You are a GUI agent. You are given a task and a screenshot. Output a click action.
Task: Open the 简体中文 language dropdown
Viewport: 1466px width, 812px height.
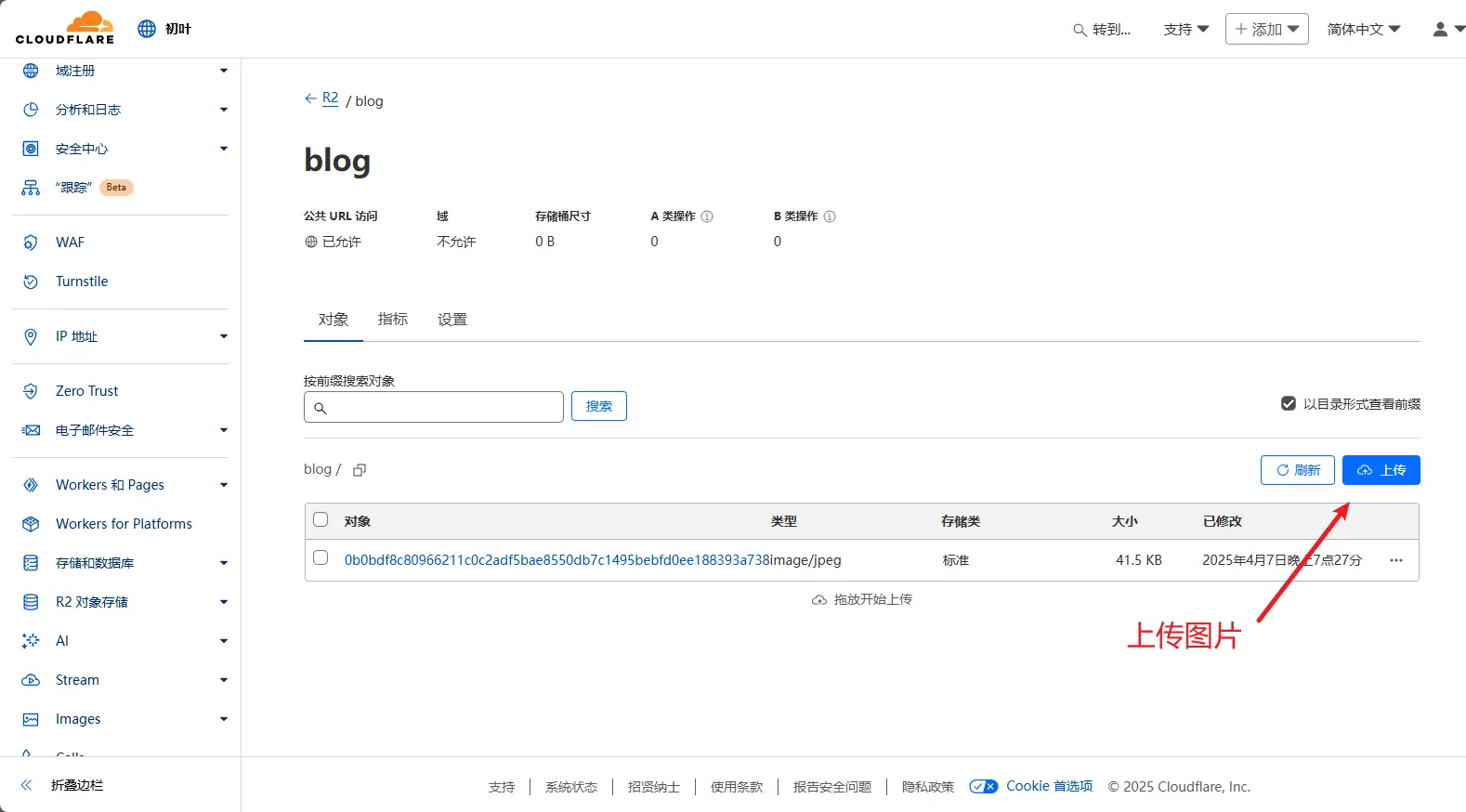1363,30
